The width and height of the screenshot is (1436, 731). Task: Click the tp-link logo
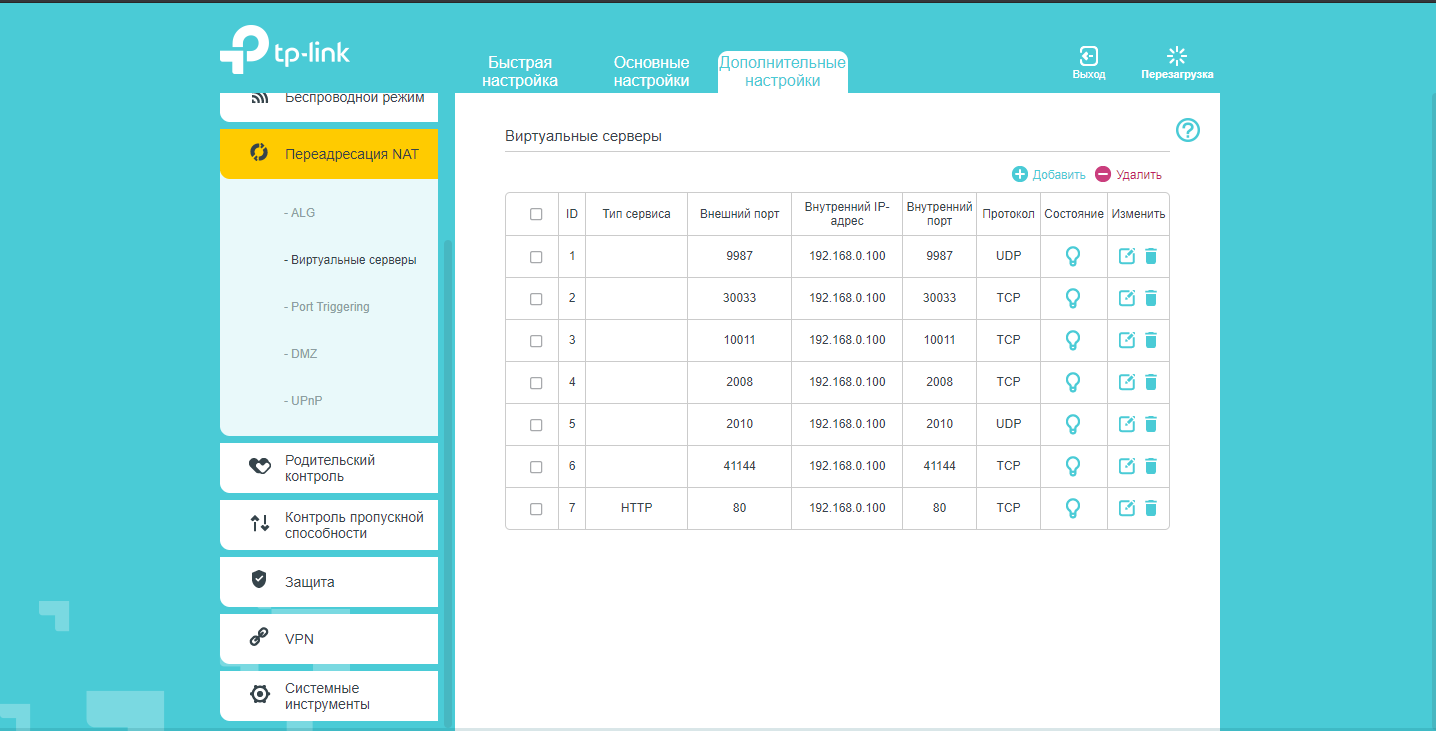coord(285,50)
